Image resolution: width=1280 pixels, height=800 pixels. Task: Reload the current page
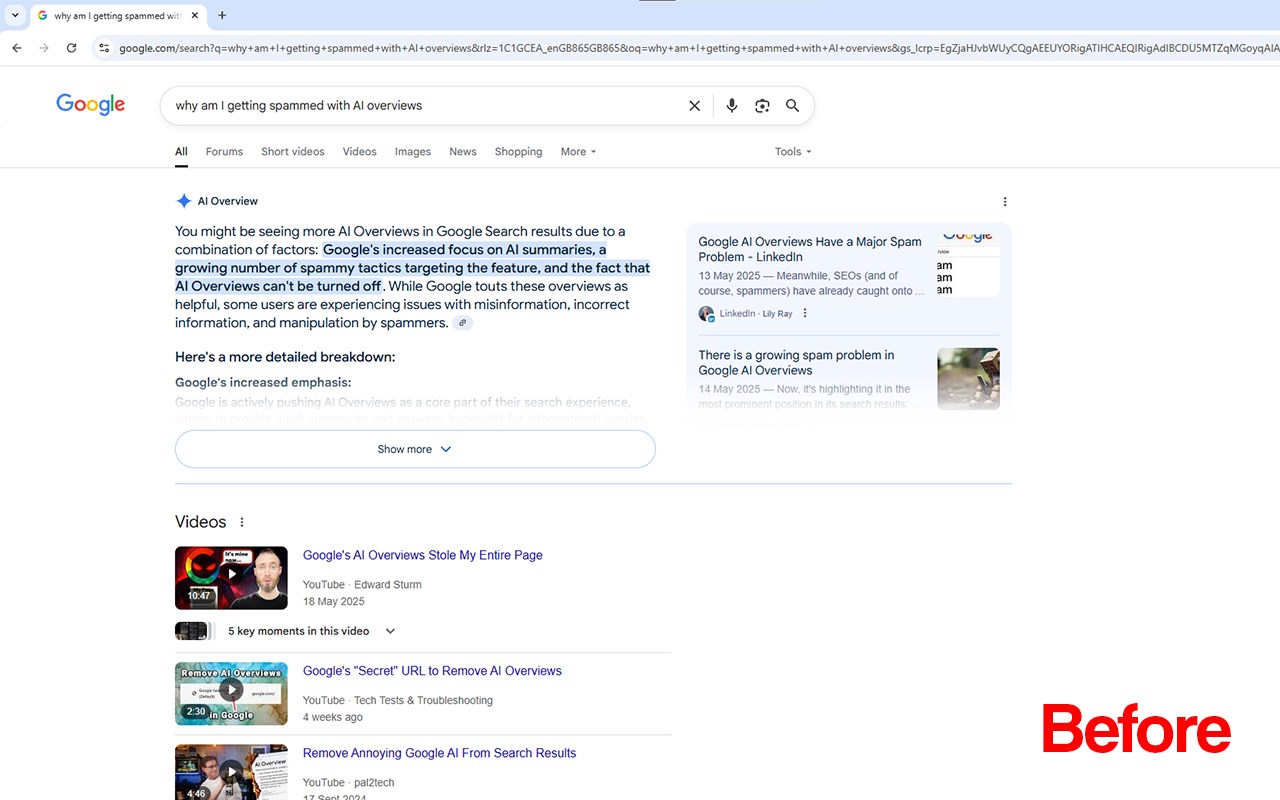coord(71,48)
